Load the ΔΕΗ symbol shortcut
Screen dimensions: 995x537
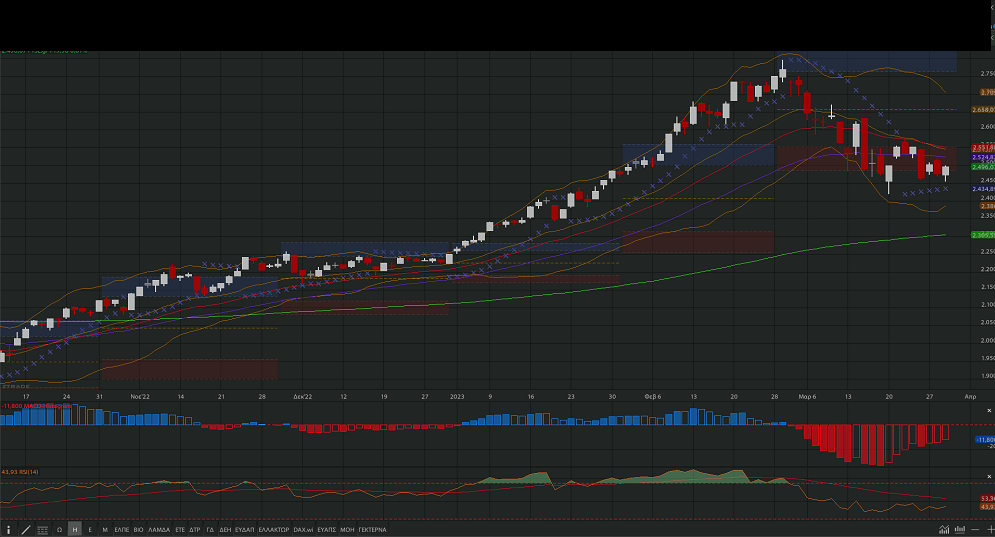click(225, 529)
